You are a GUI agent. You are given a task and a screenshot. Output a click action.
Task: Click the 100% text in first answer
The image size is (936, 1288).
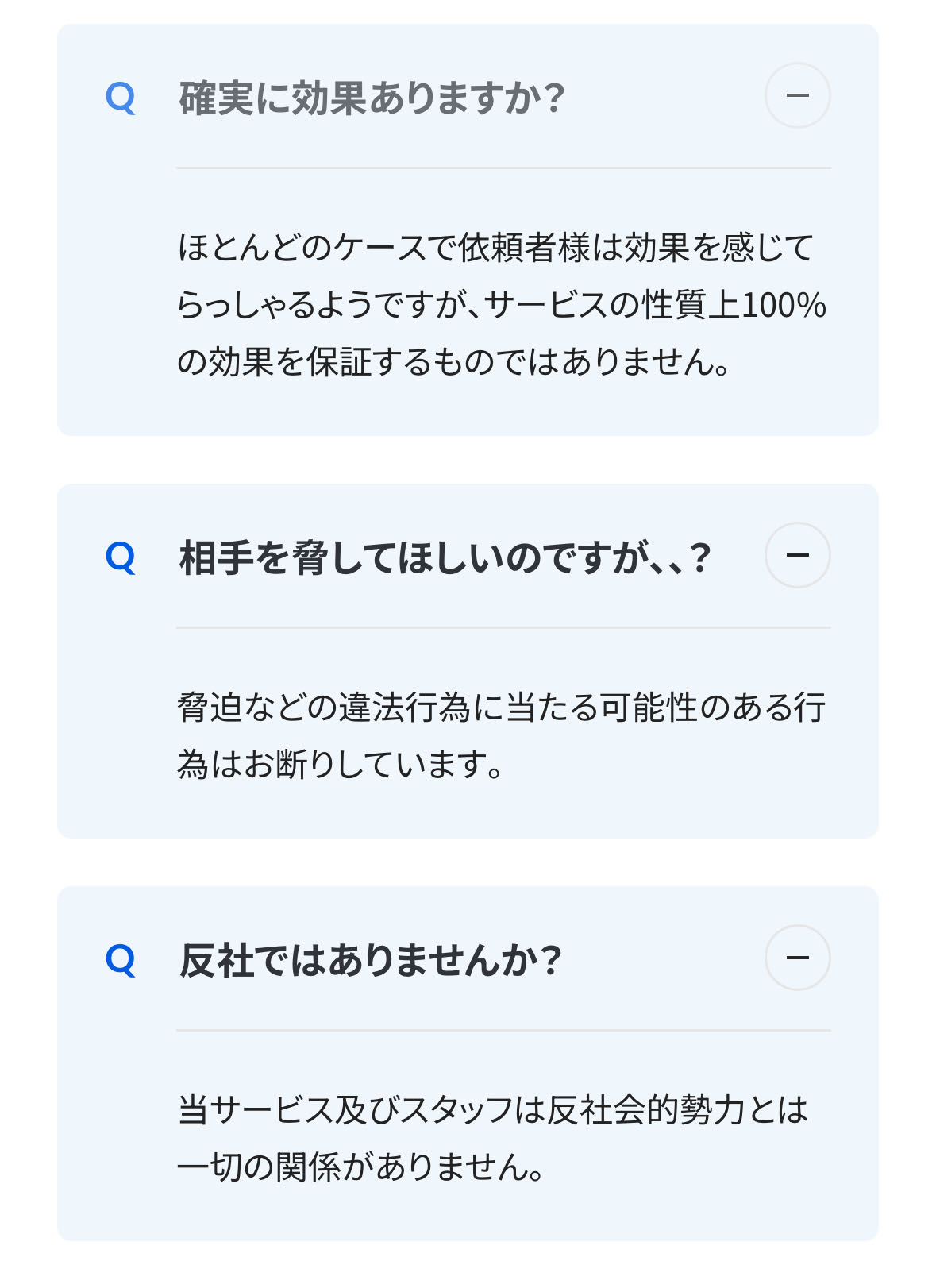tap(784, 305)
